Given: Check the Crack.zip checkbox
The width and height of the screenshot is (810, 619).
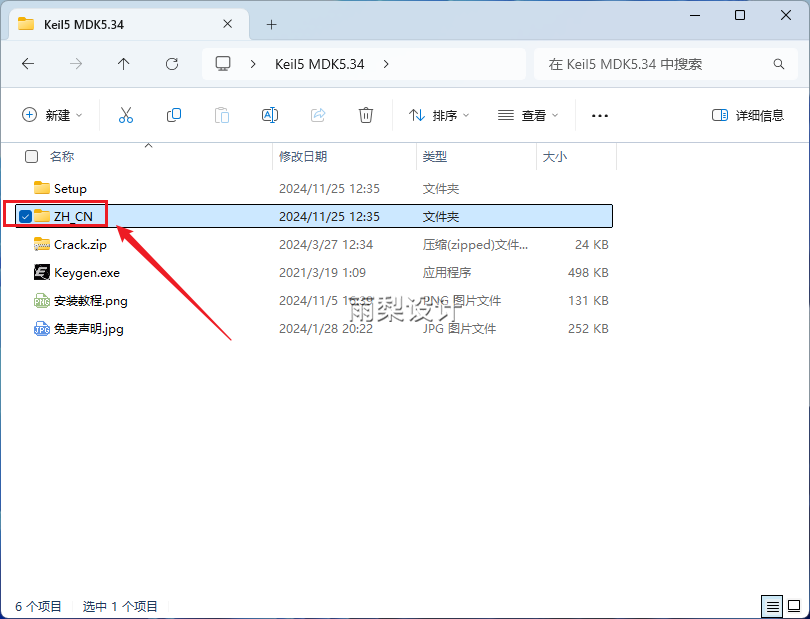Looking at the screenshot, I should tap(24, 244).
